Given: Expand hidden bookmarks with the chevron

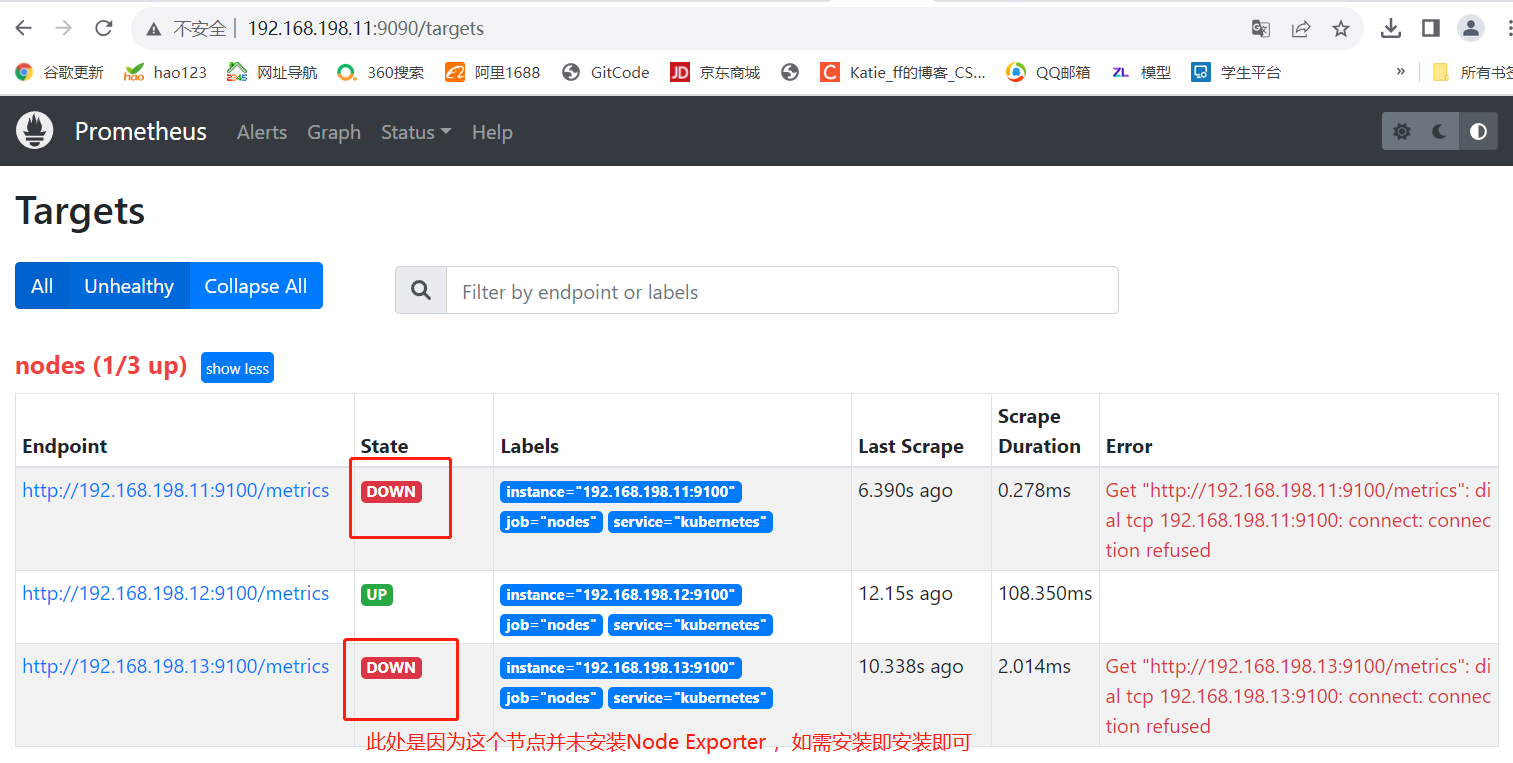Looking at the screenshot, I should (1401, 71).
